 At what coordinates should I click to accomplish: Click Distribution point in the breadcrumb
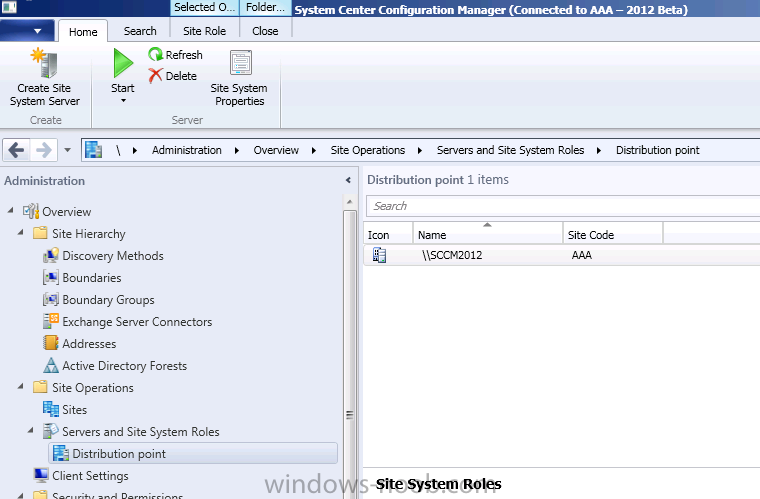[658, 150]
